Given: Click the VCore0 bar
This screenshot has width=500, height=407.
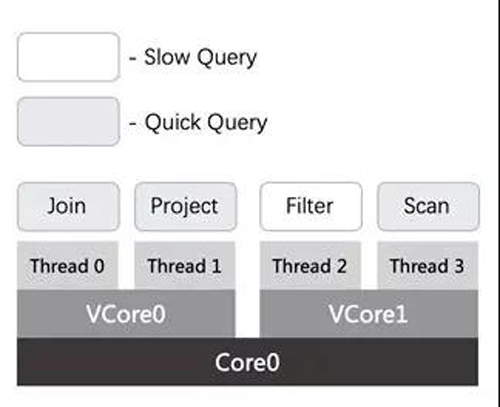Looking at the screenshot, I should (x=126, y=314).
